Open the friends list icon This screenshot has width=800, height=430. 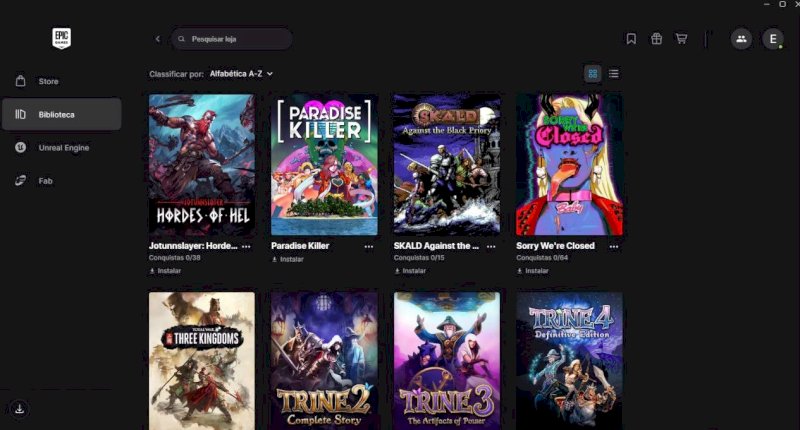pos(741,39)
